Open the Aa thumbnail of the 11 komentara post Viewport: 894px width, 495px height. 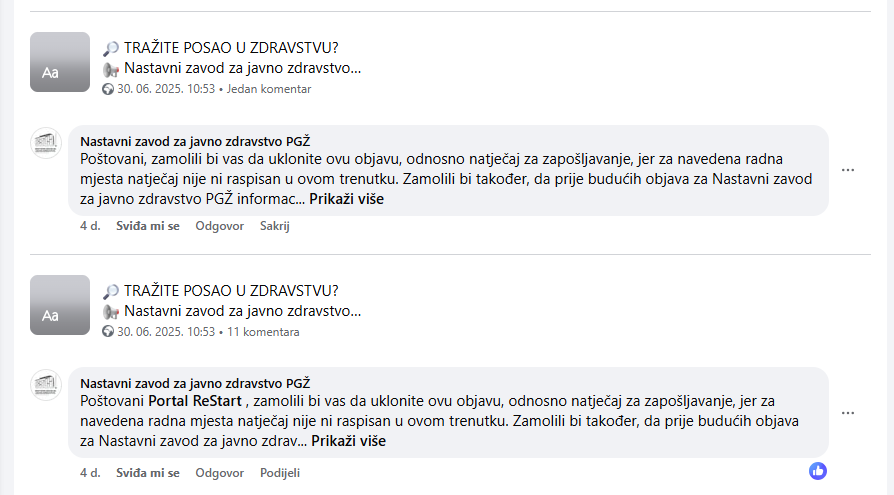60,305
